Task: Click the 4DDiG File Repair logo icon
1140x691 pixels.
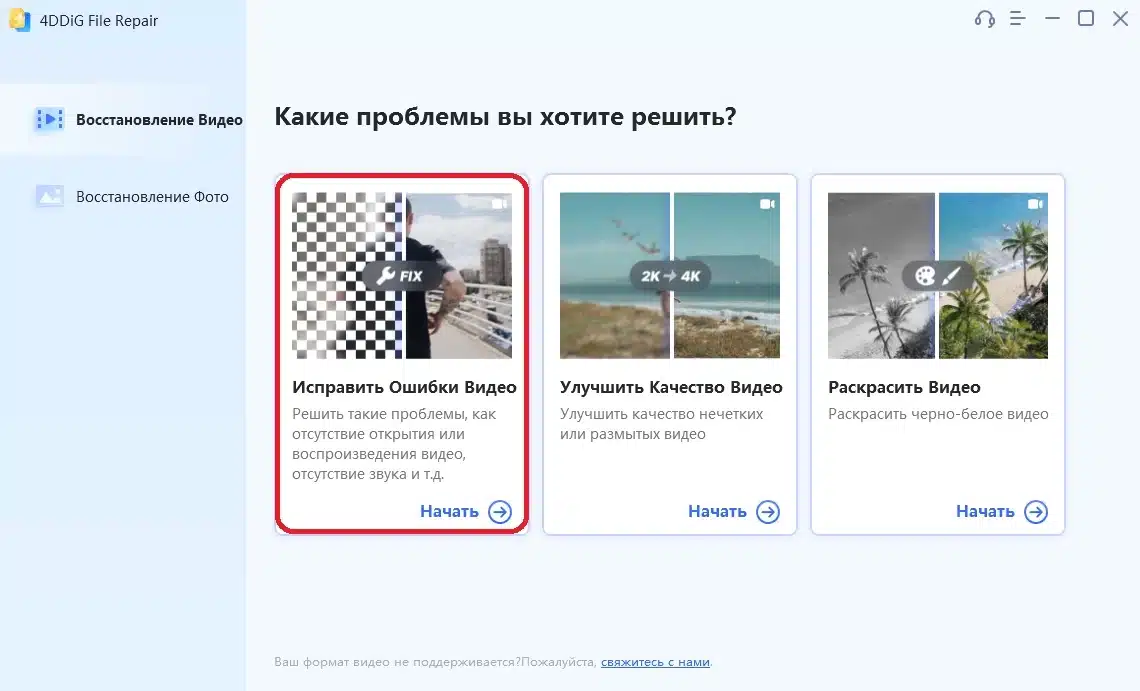Action: (x=19, y=20)
